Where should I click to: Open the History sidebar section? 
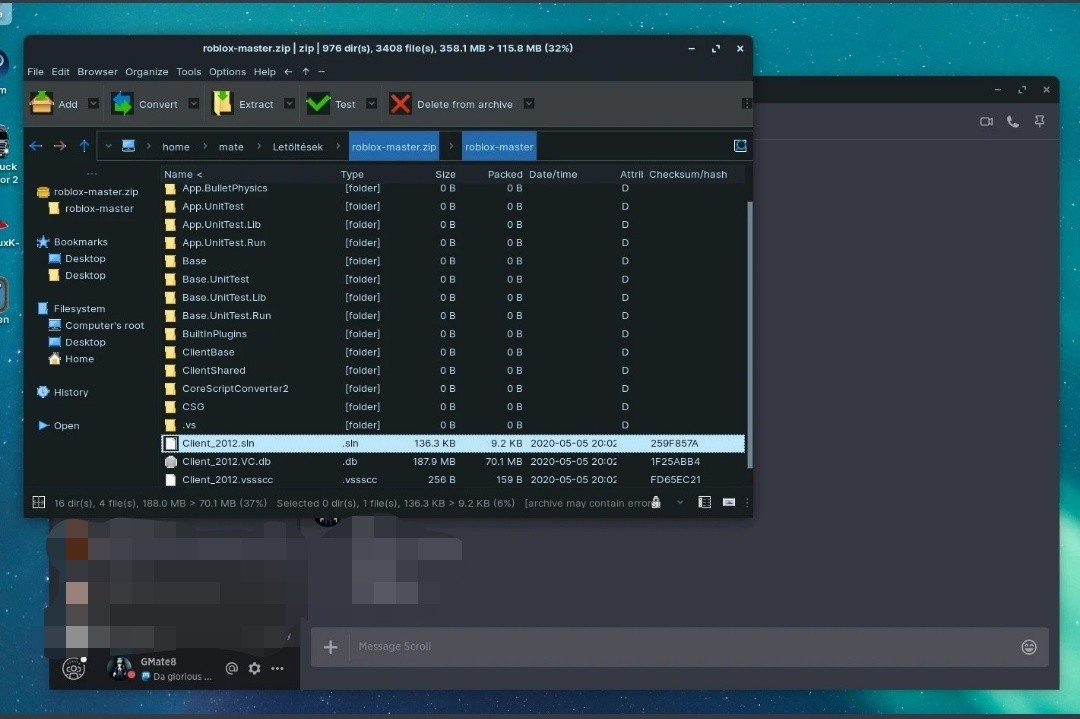click(63, 392)
